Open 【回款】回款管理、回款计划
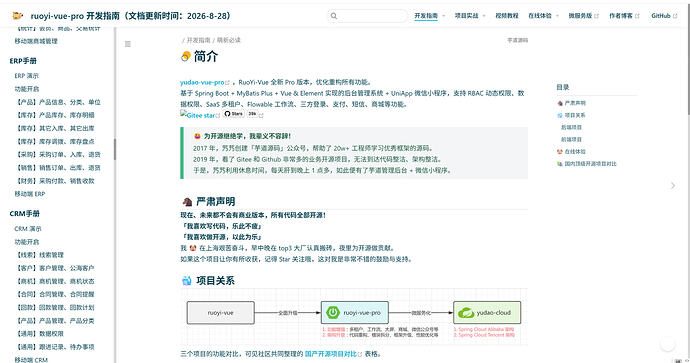This screenshot has height=363, width=690. 55,308
